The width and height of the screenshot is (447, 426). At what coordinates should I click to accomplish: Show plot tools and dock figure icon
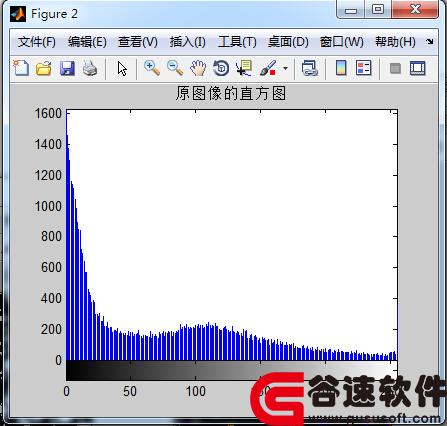coord(418,68)
